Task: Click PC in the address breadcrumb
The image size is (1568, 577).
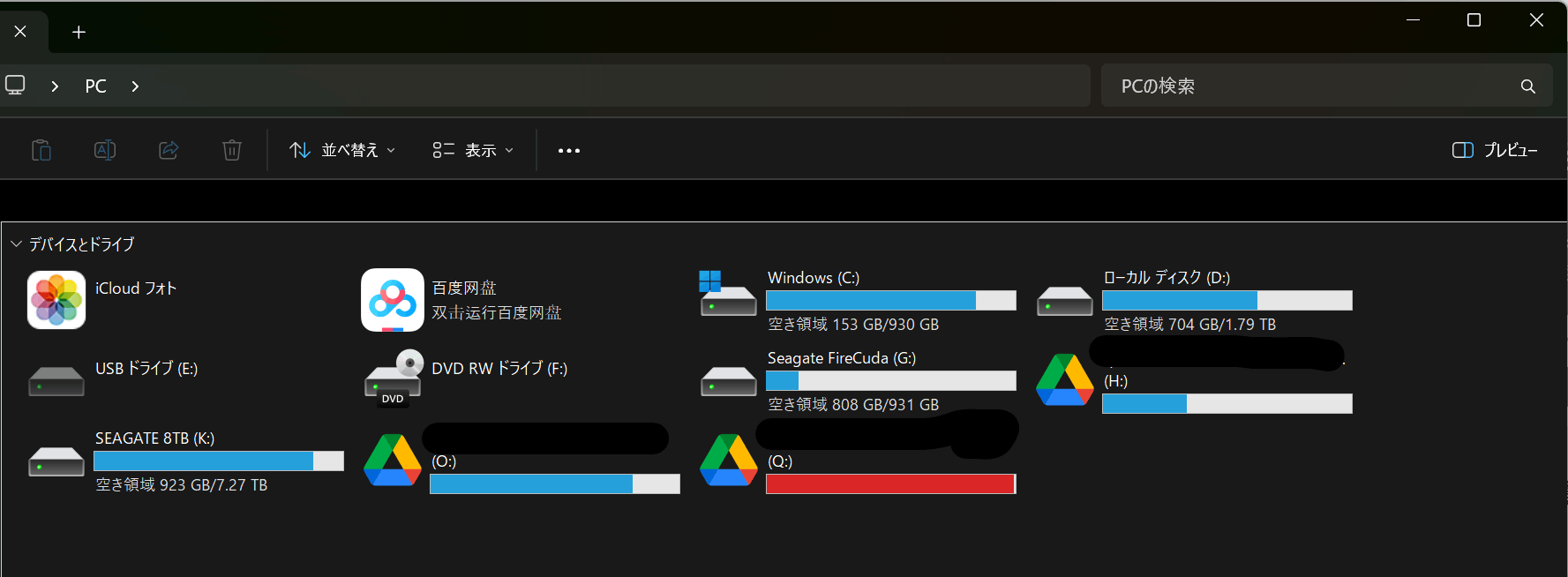Action: [95, 86]
